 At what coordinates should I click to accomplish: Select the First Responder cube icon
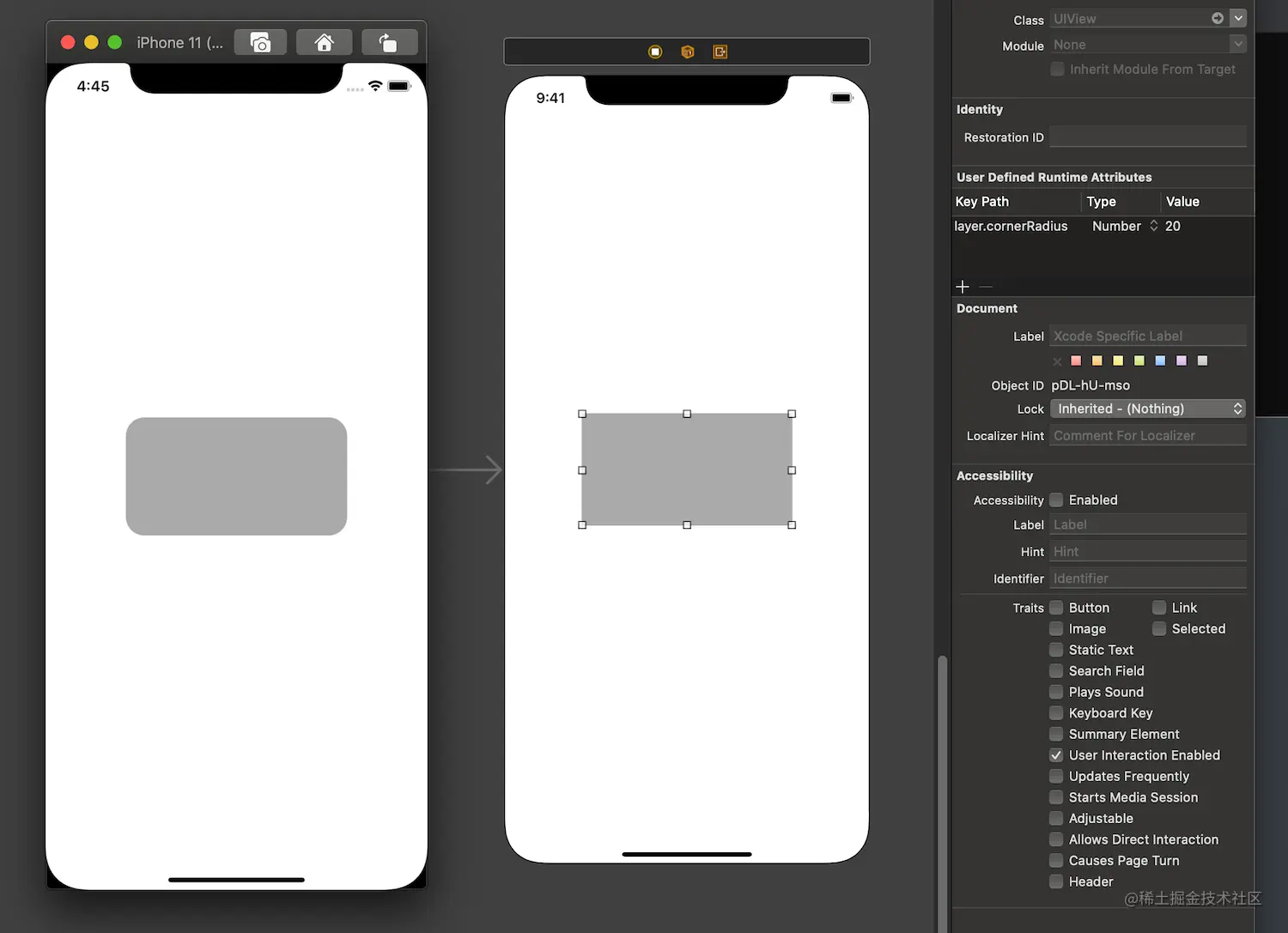tap(687, 51)
